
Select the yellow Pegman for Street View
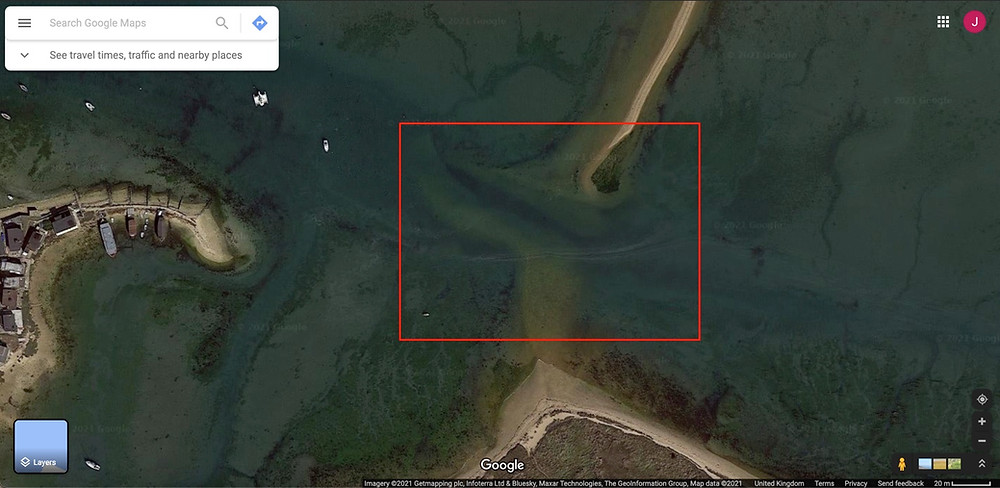[902, 464]
